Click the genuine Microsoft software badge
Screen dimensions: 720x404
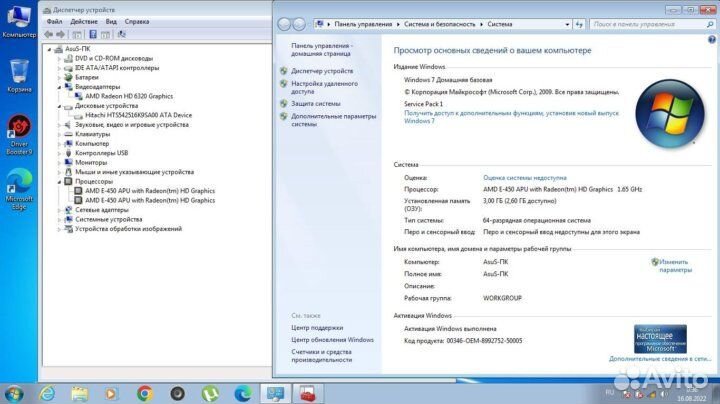660,339
